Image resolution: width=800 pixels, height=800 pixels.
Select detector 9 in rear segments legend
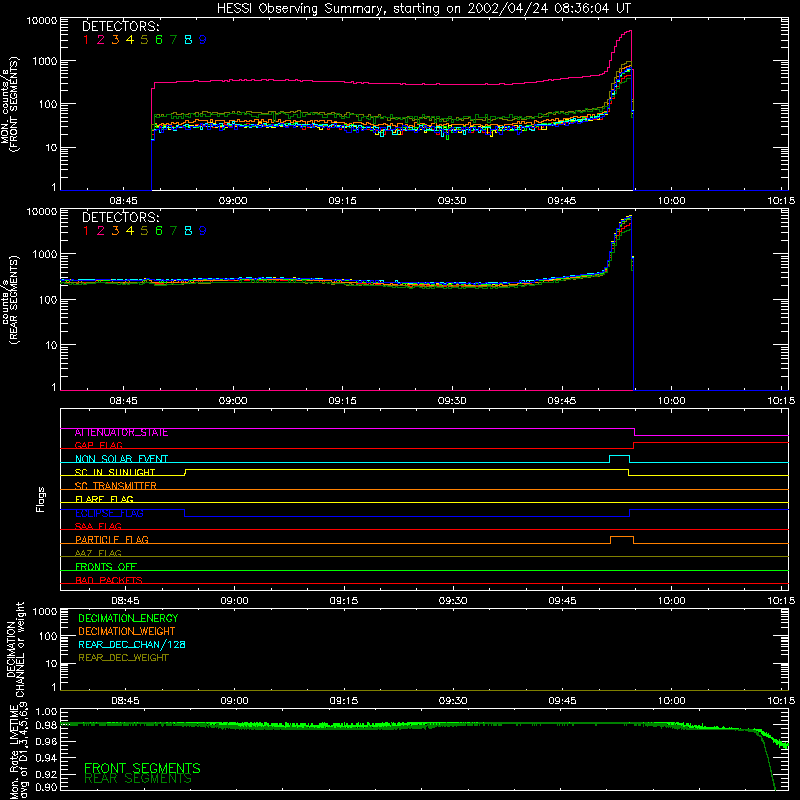coord(203,231)
